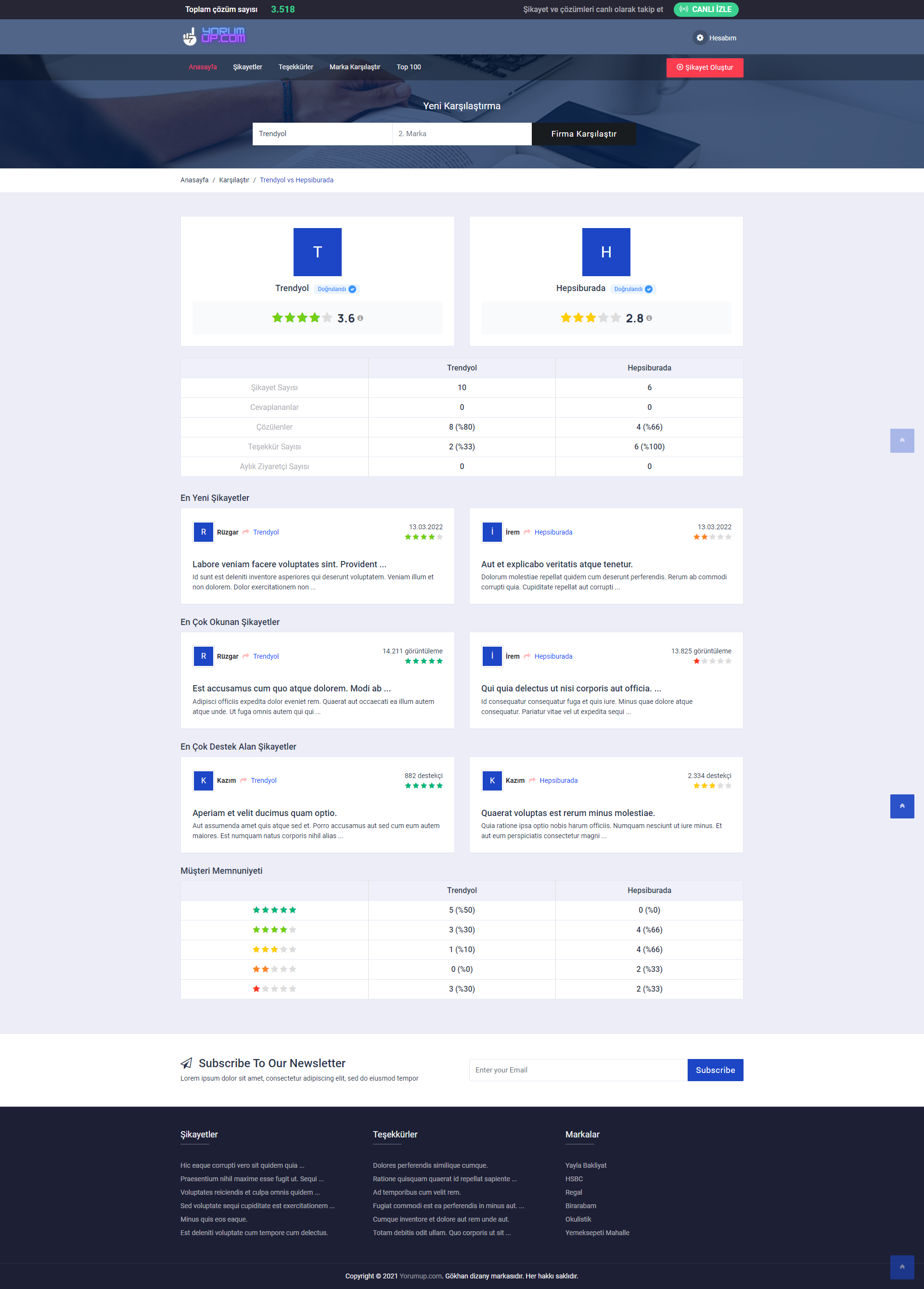This screenshot has width=924, height=1289.
Task: Click the '5 (%50)' satisfaction cell
Action: [x=462, y=910]
